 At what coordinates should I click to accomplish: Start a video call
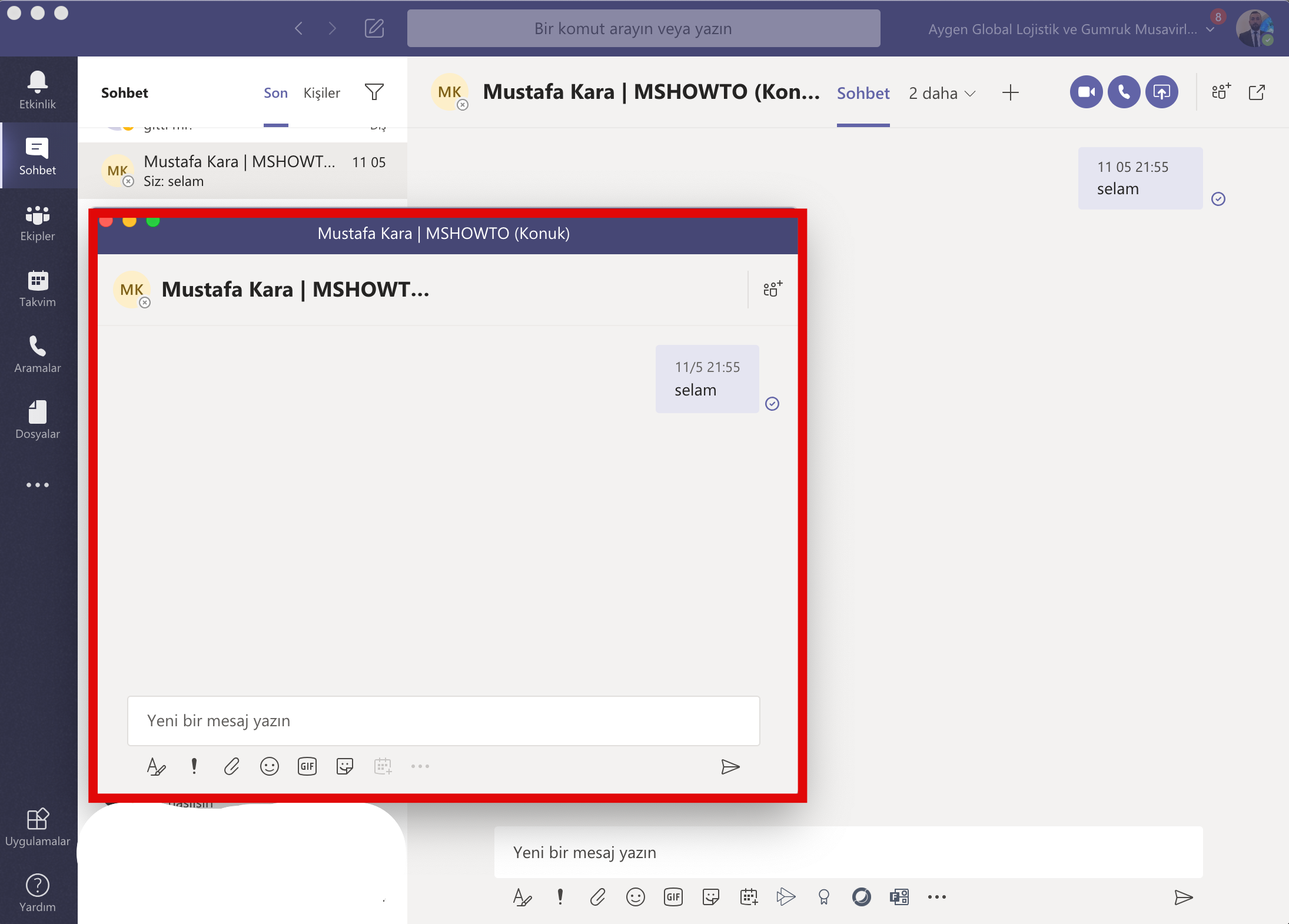[1086, 92]
